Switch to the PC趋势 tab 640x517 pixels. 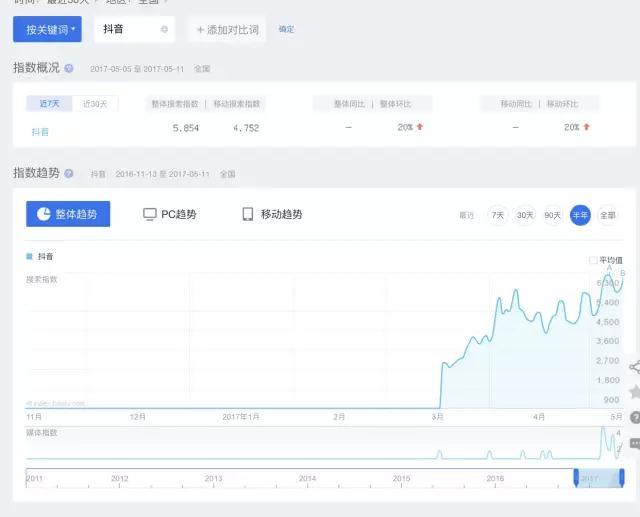pos(170,214)
